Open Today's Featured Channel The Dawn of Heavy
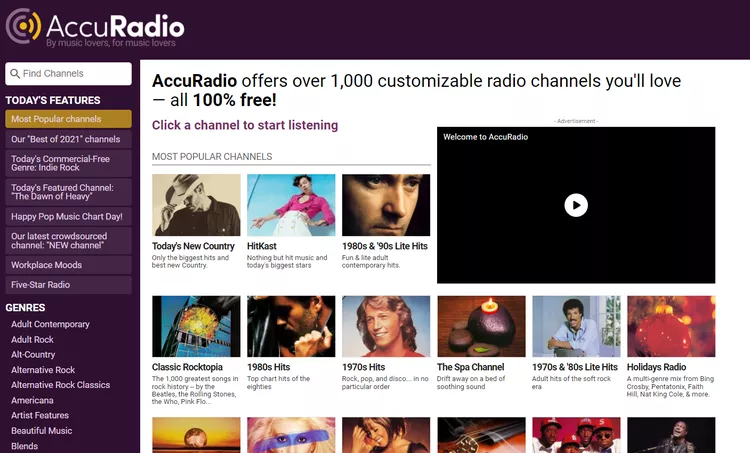 tap(68, 192)
